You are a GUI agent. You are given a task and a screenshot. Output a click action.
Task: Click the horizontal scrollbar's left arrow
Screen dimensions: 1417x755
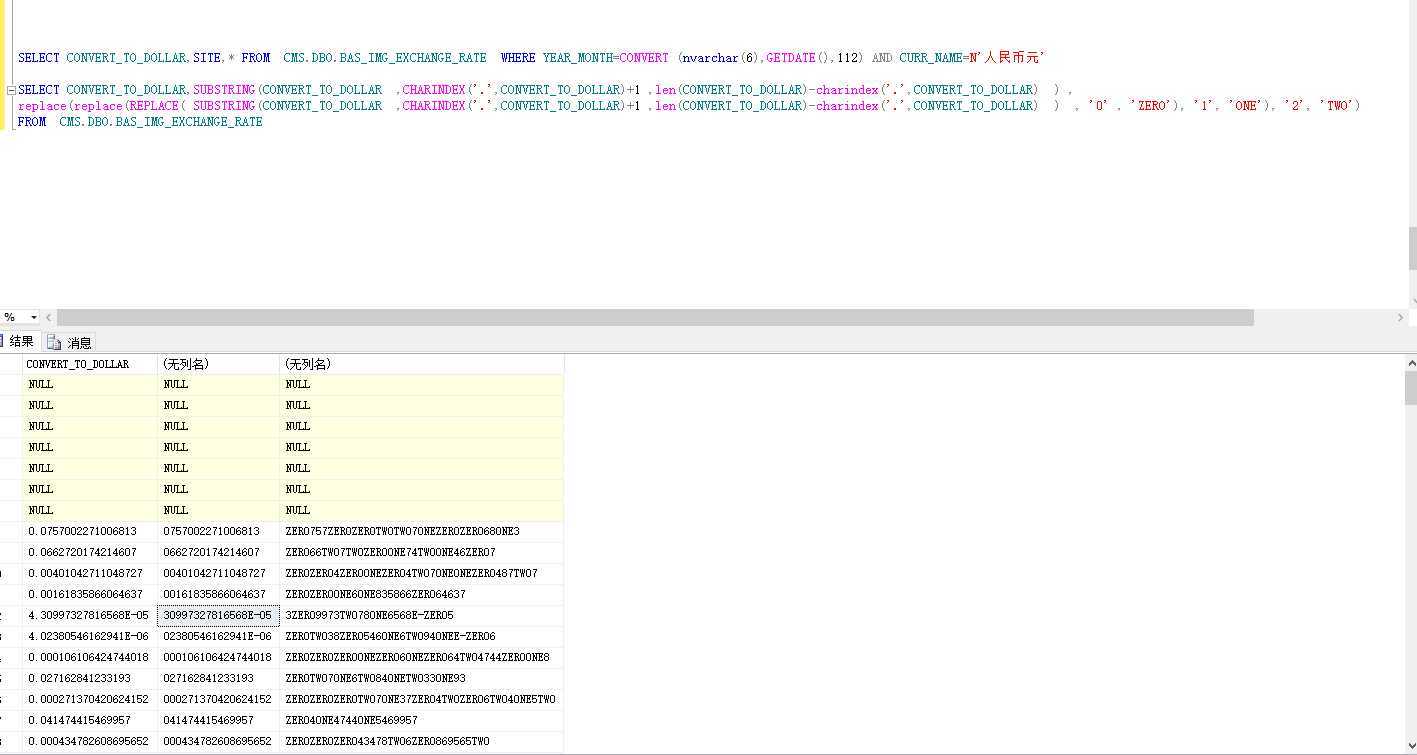point(49,317)
